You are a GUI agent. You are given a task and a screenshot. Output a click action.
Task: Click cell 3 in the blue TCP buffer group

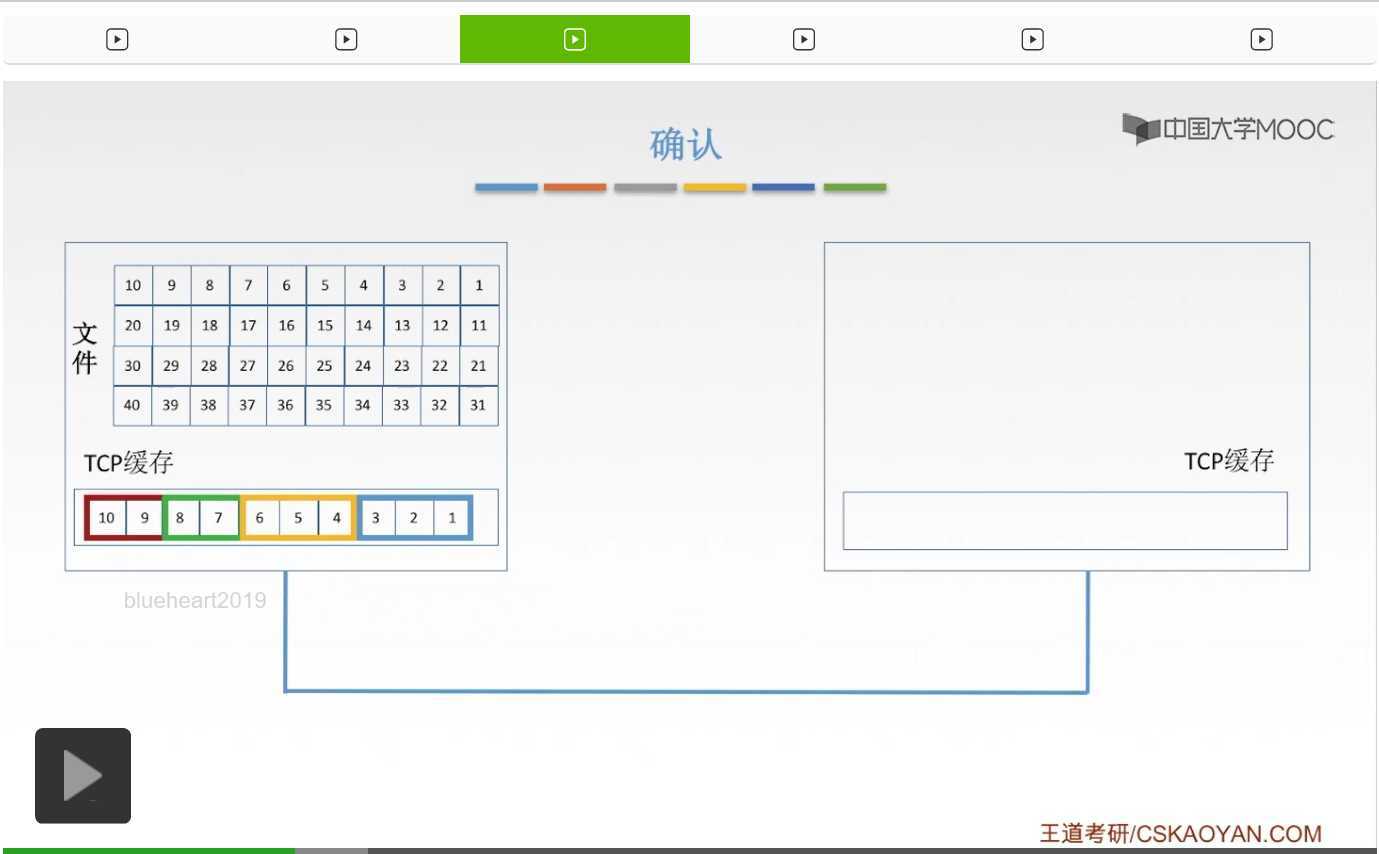[376, 517]
